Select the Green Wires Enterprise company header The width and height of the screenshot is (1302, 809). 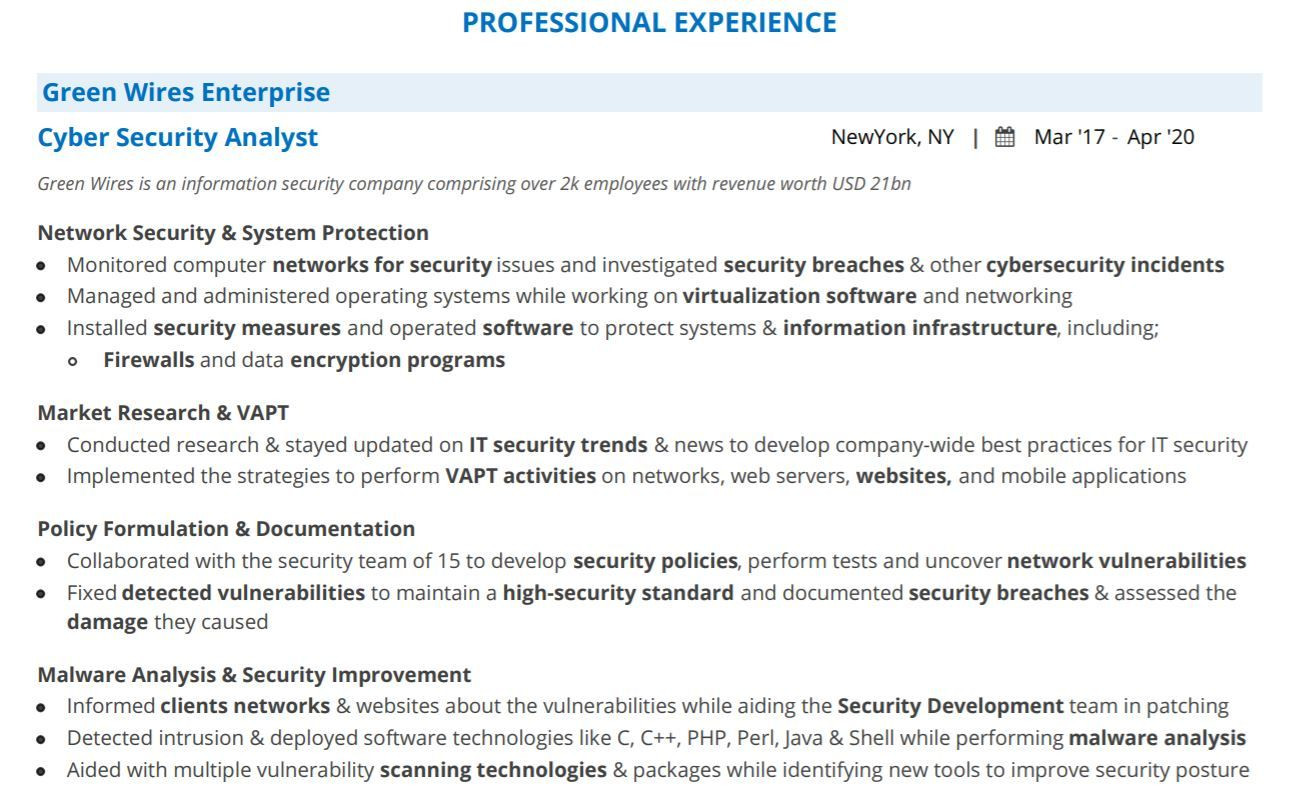[186, 93]
